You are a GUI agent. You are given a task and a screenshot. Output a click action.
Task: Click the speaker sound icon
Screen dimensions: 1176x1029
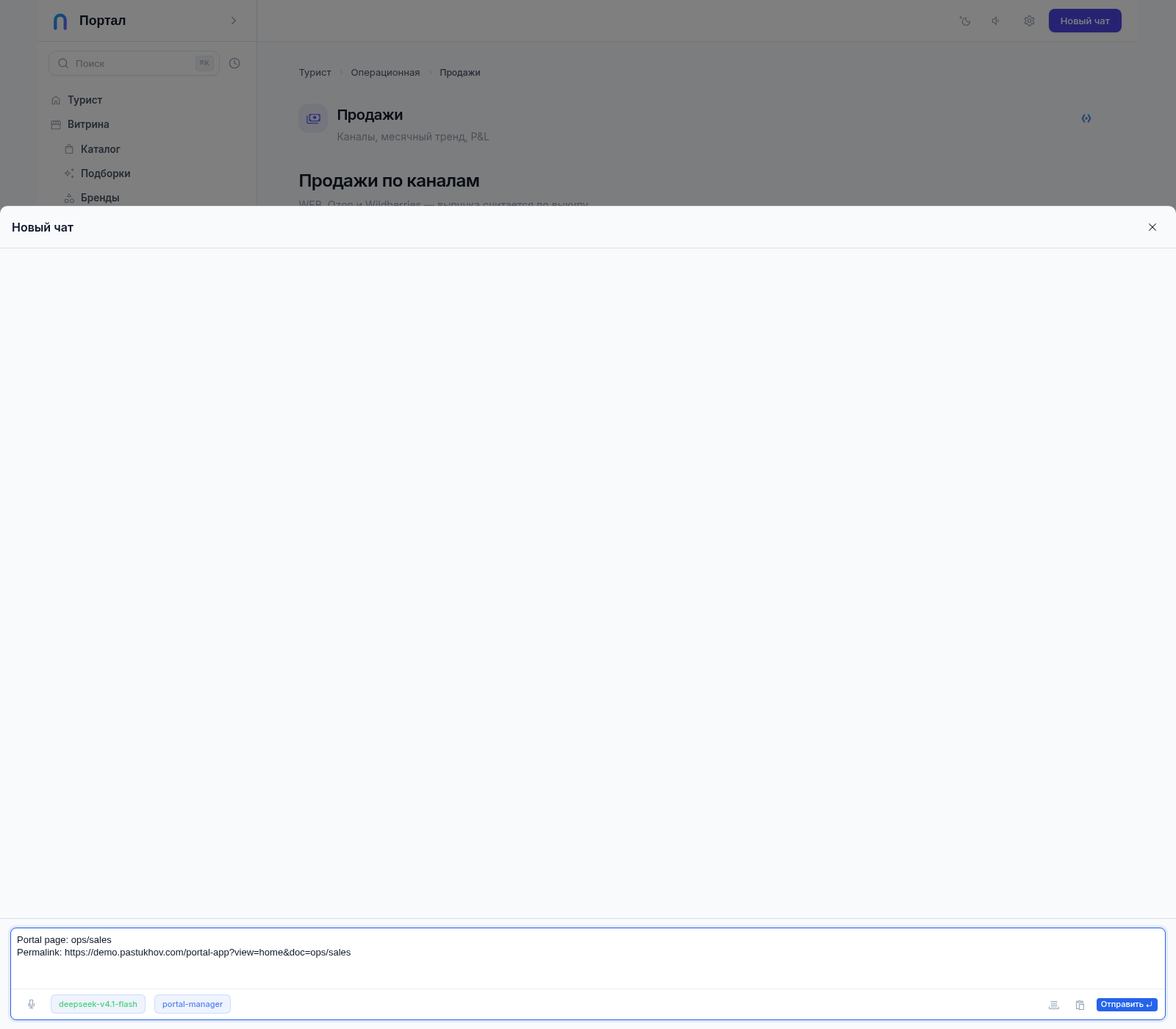point(996,21)
